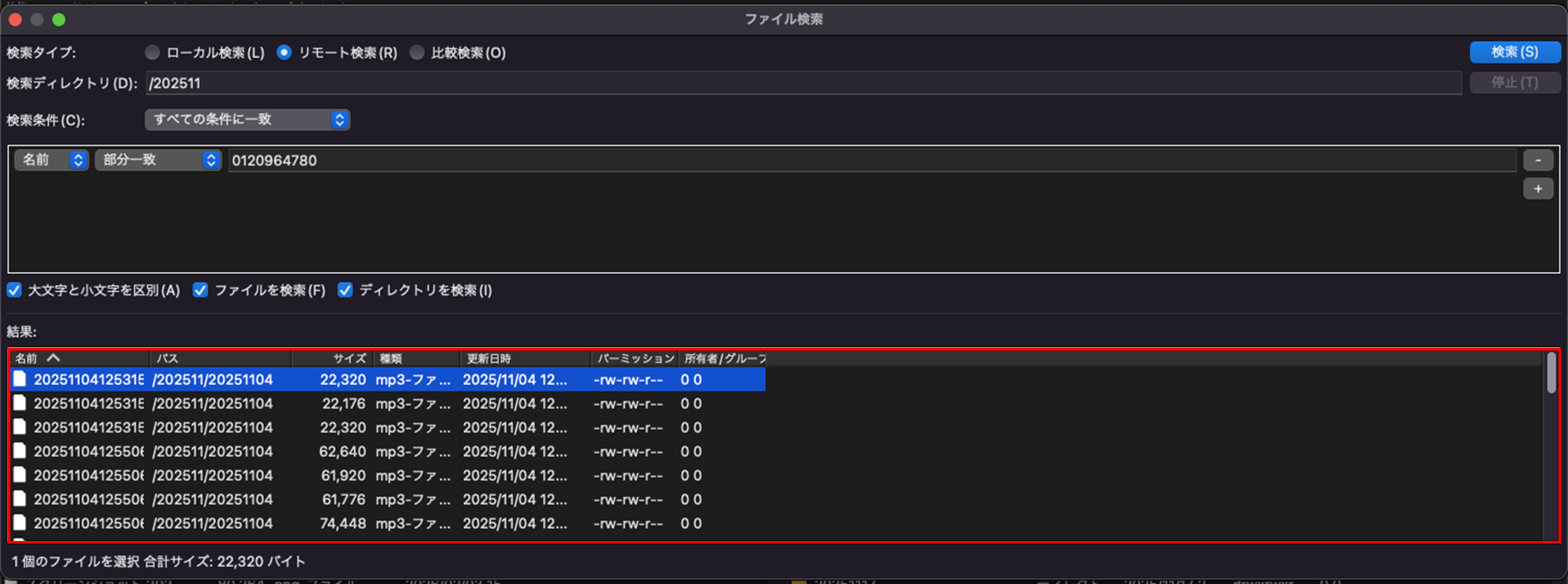Sort results by サイズ column header

[349, 358]
